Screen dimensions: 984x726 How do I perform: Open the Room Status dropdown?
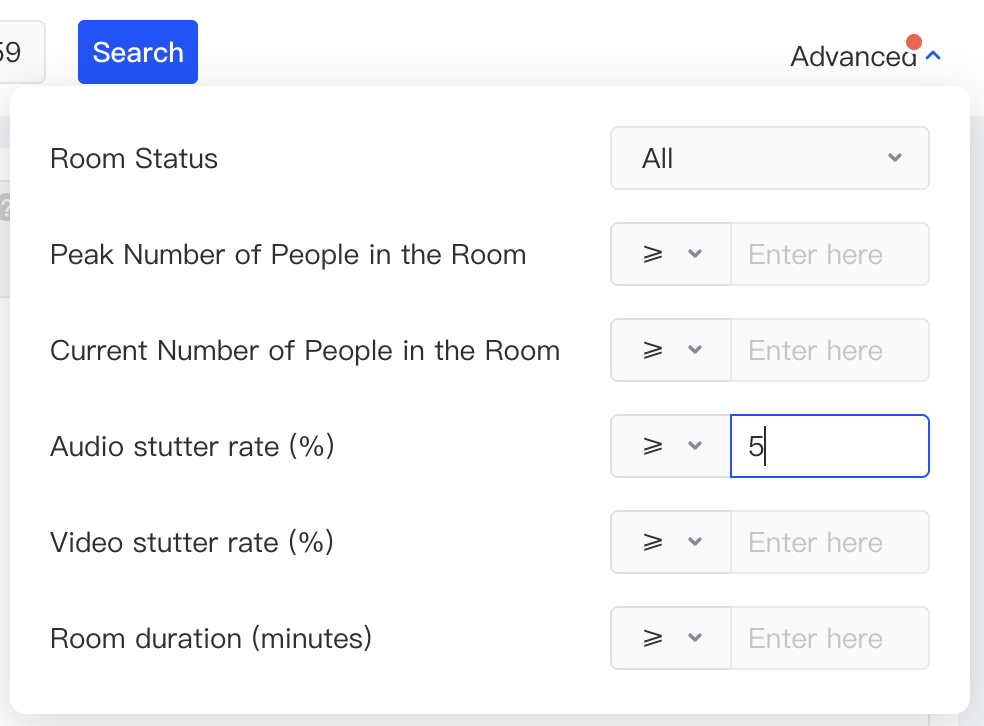[x=769, y=158]
